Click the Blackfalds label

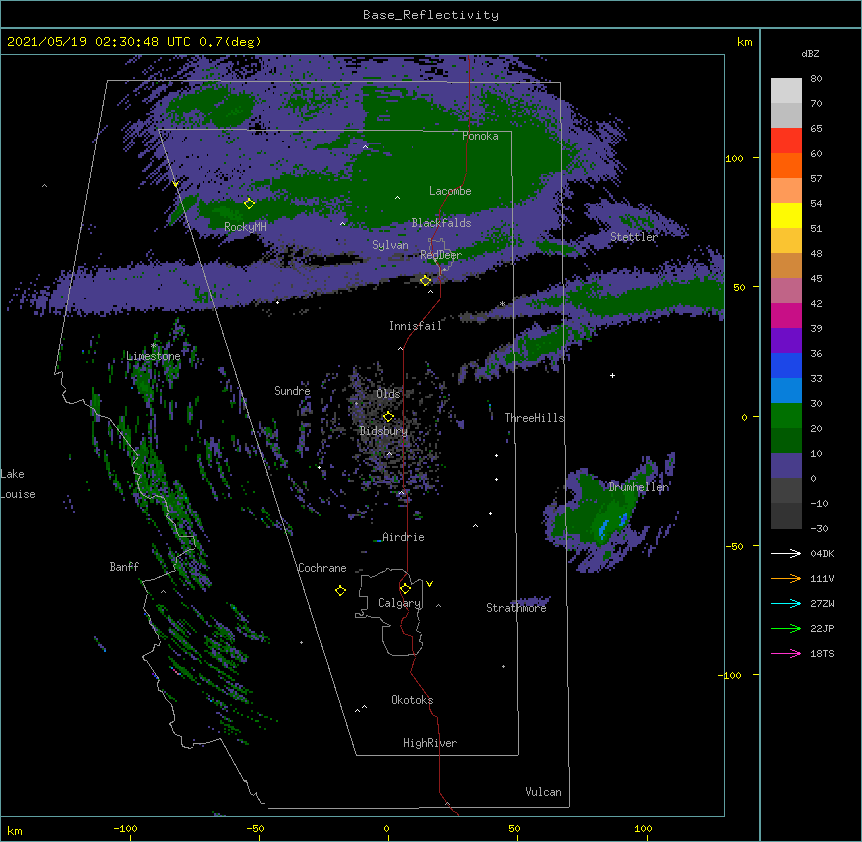(441, 223)
